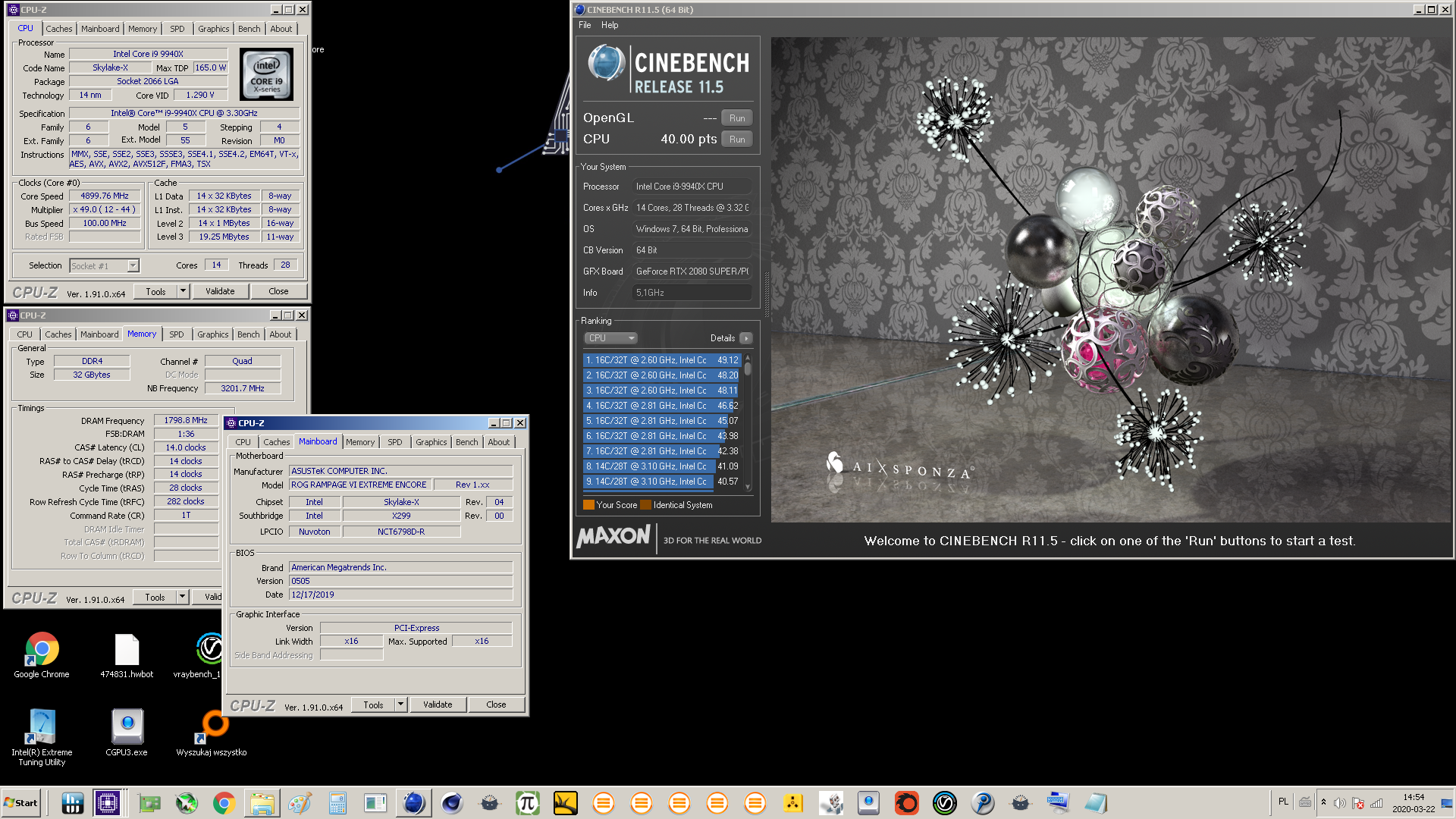Launch Paint from the taskbar

pos(300,802)
